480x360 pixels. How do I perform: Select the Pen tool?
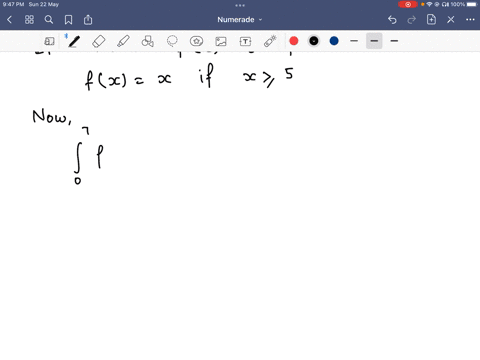pyautogui.click(x=74, y=41)
